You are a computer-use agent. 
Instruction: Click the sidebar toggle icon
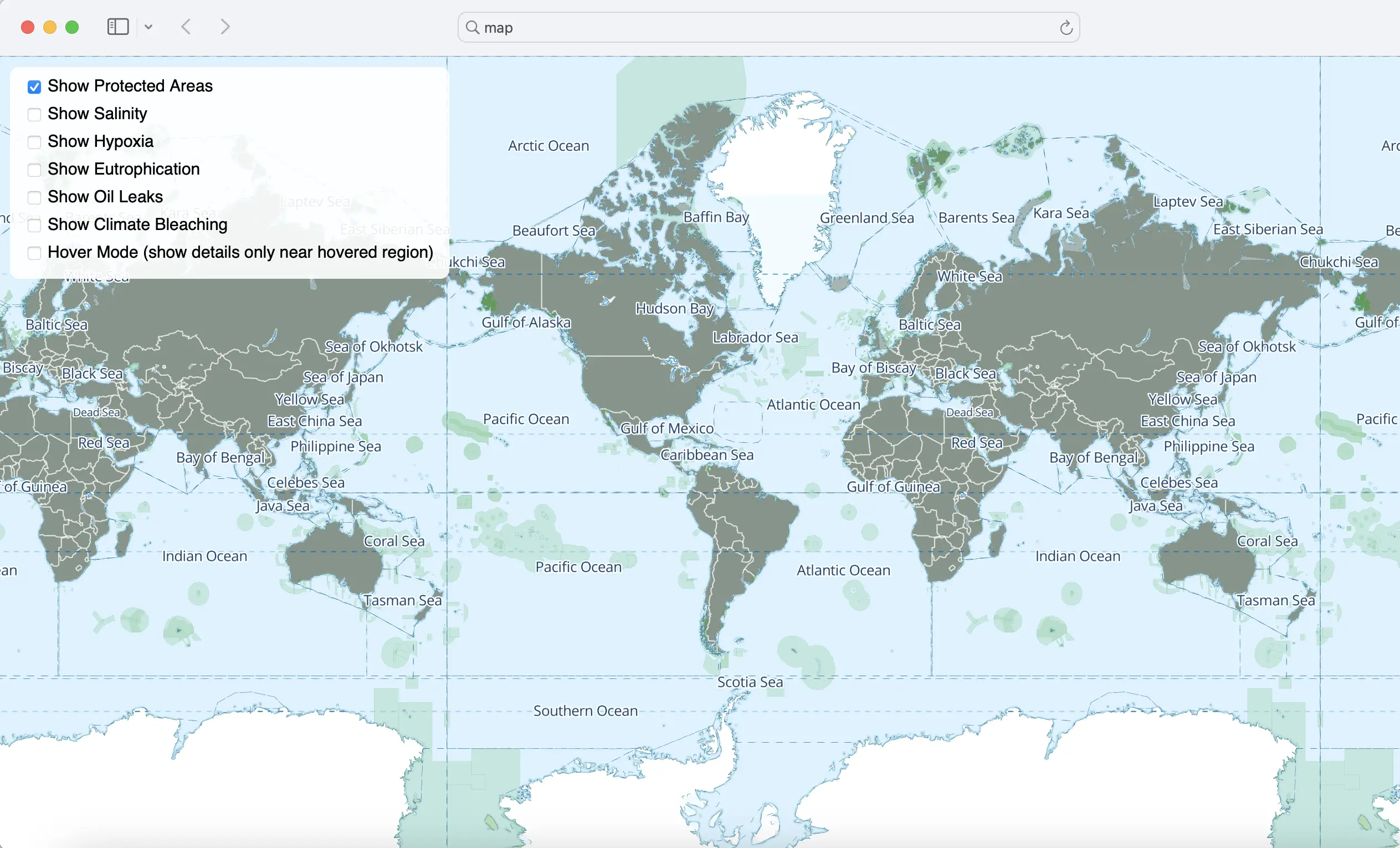(118, 27)
